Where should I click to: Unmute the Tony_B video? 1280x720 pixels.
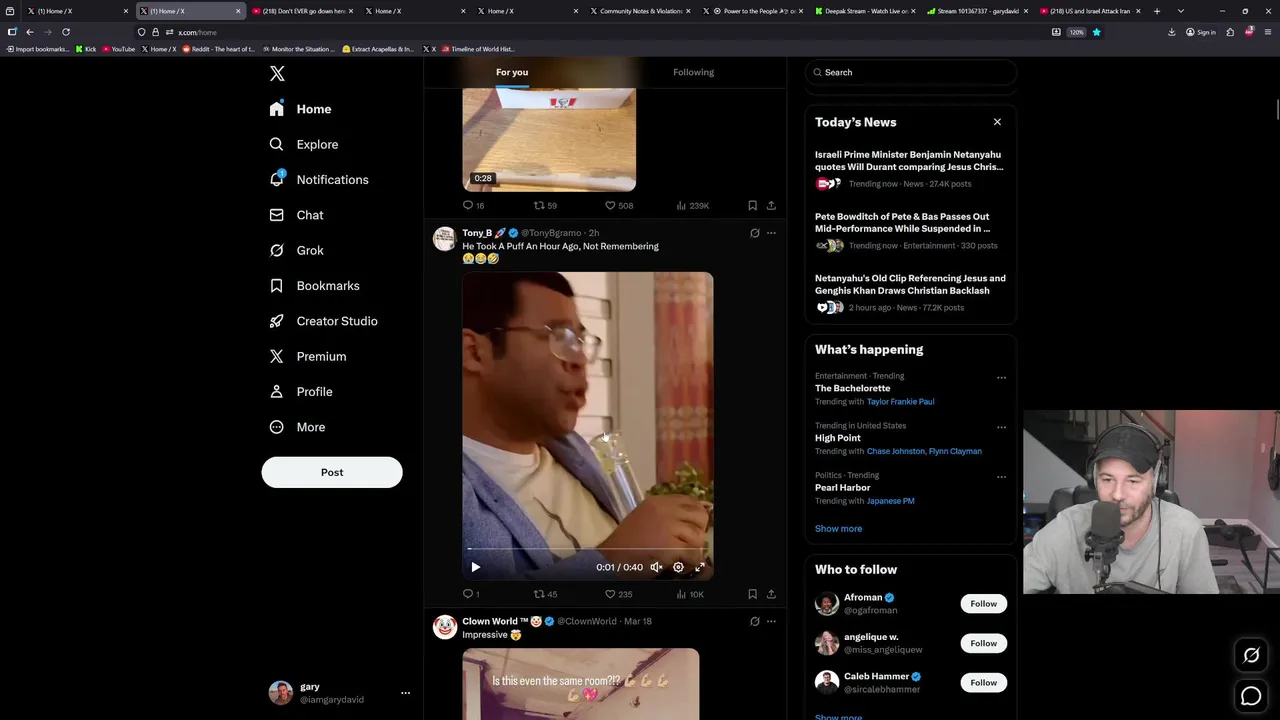pyautogui.click(x=656, y=567)
